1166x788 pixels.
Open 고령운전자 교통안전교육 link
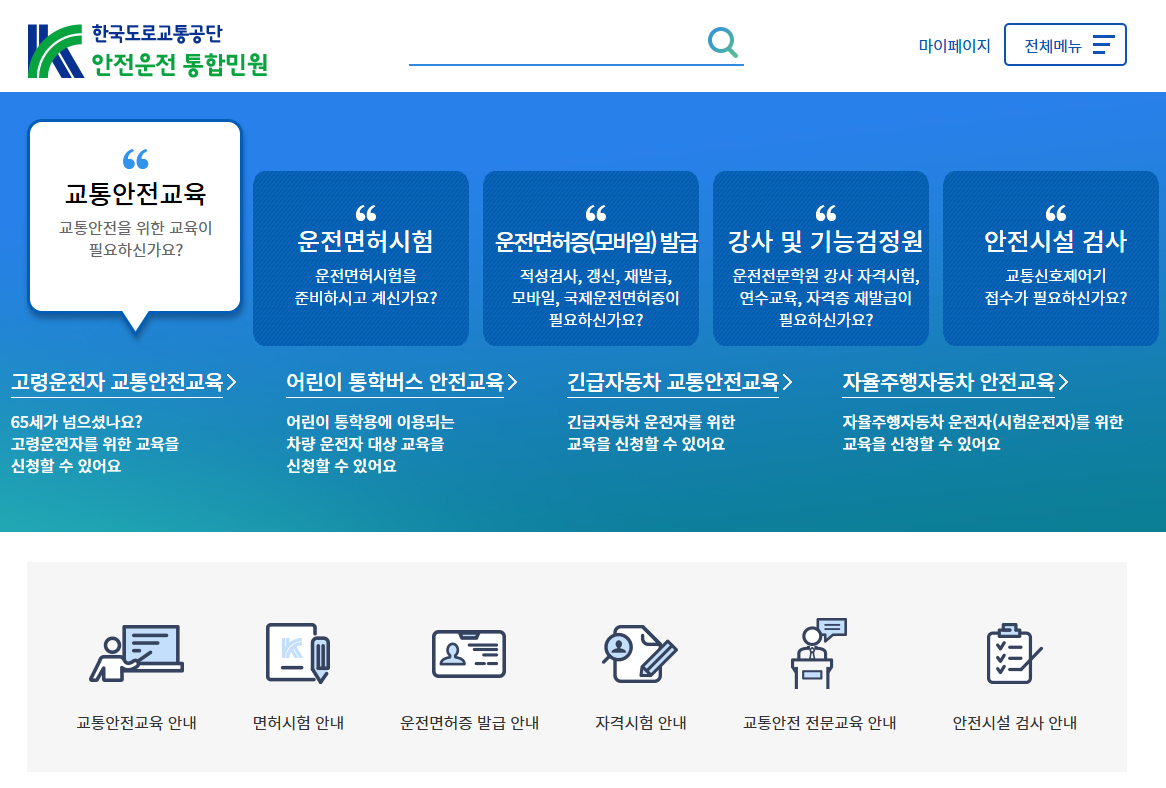tap(117, 382)
